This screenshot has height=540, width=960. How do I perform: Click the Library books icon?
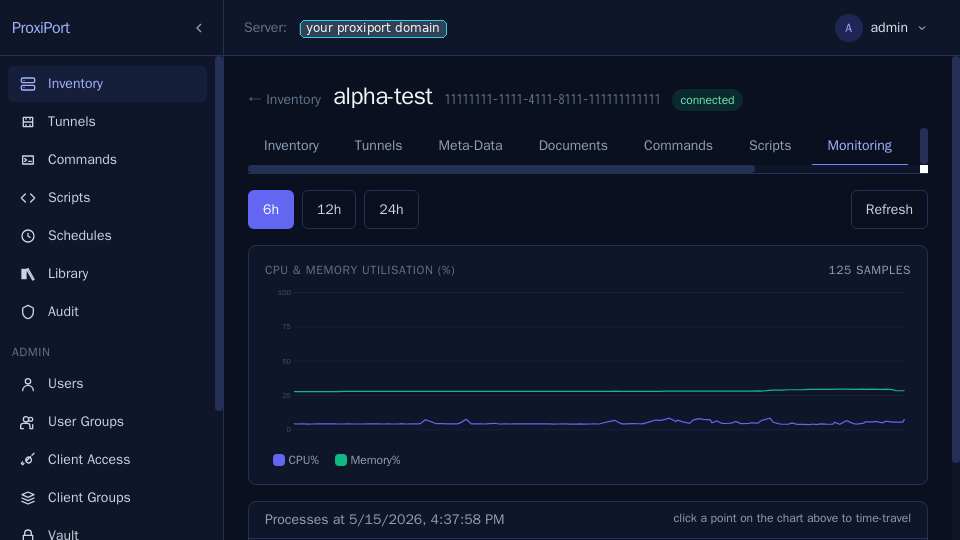tap(28, 274)
